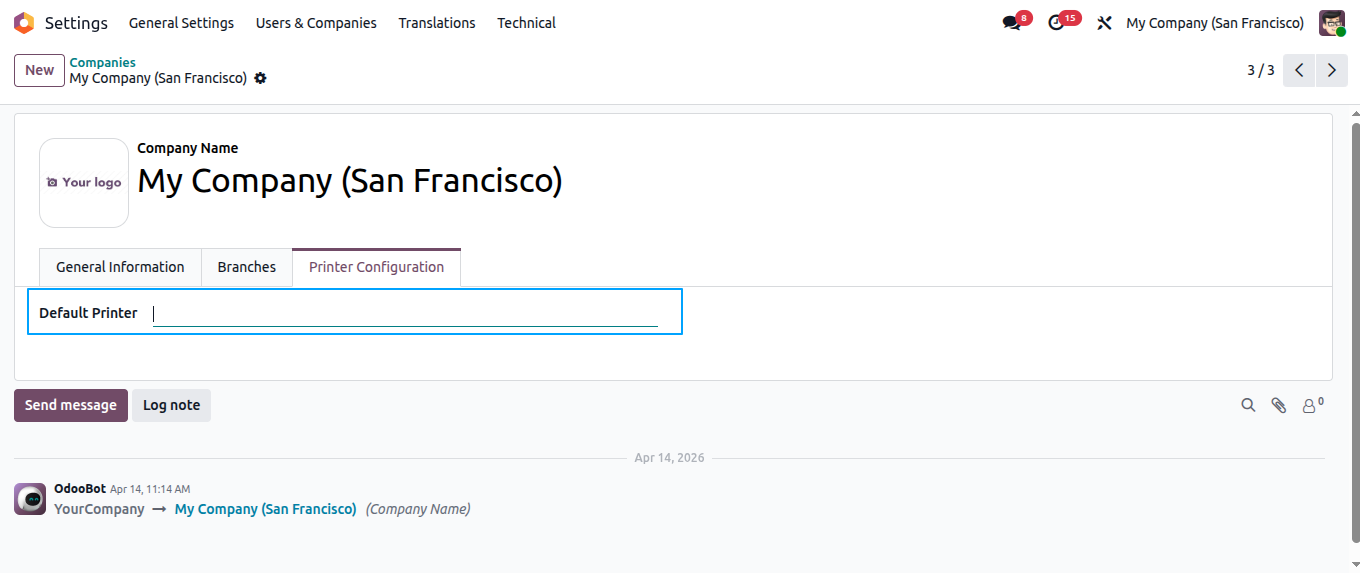Switch to the Branches tab
The width and height of the screenshot is (1360, 573).
coord(247,267)
